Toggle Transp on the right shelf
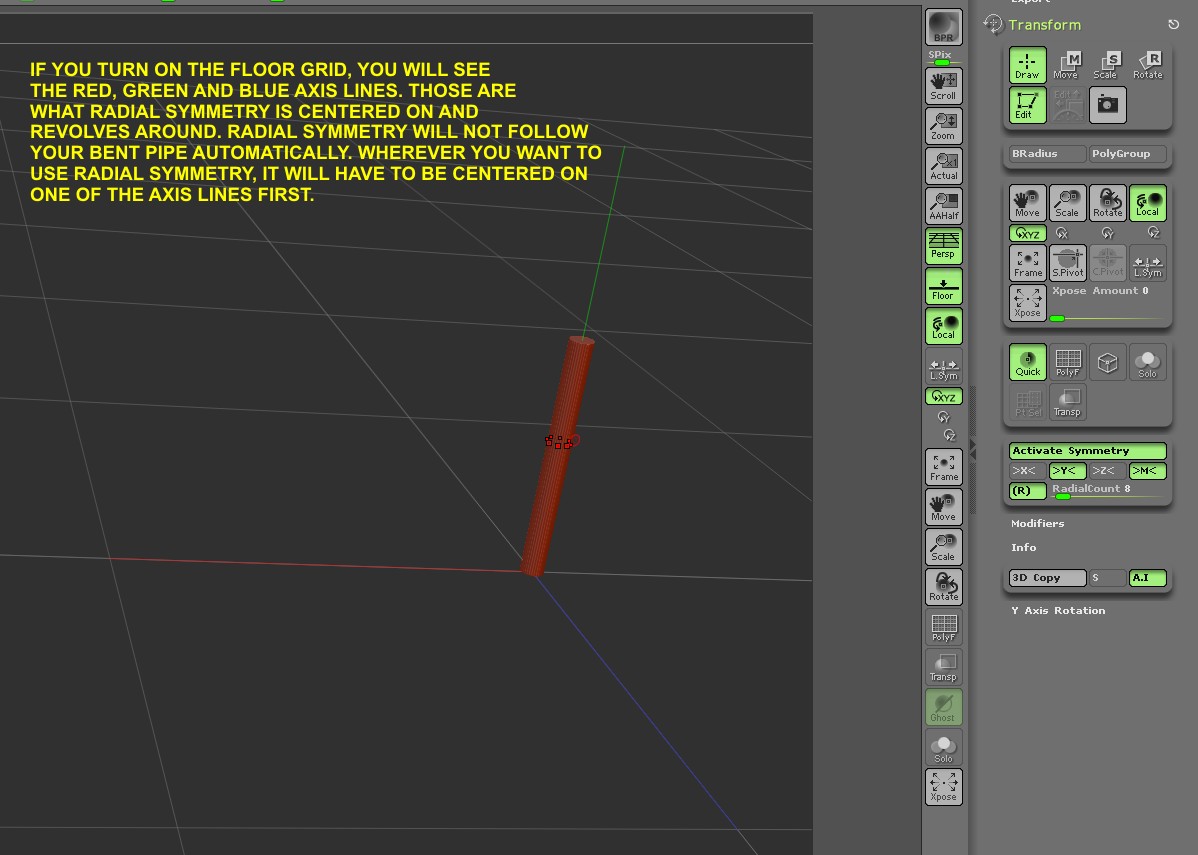Image resolution: width=1198 pixels, height=855 pixels. 944,667
